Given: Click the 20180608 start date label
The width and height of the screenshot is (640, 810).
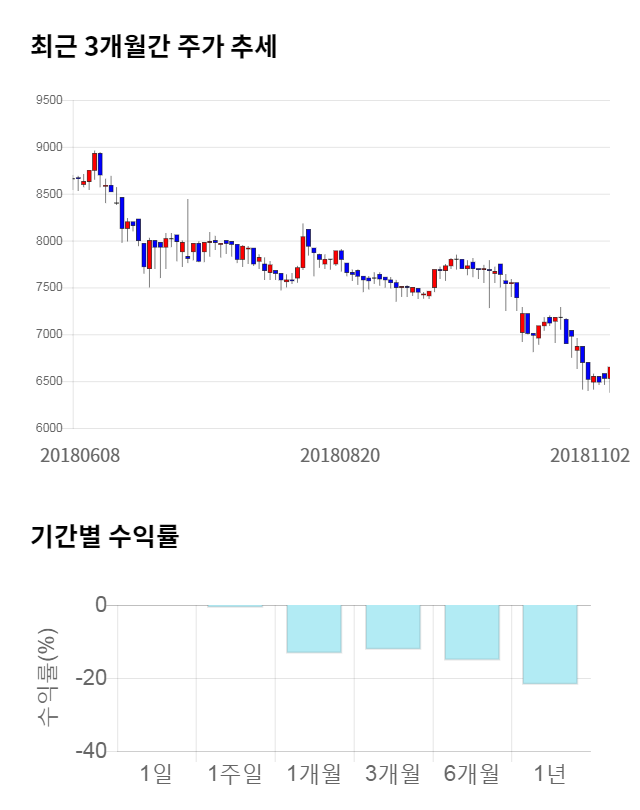Looking at the screenshot, I should point(80,455).
